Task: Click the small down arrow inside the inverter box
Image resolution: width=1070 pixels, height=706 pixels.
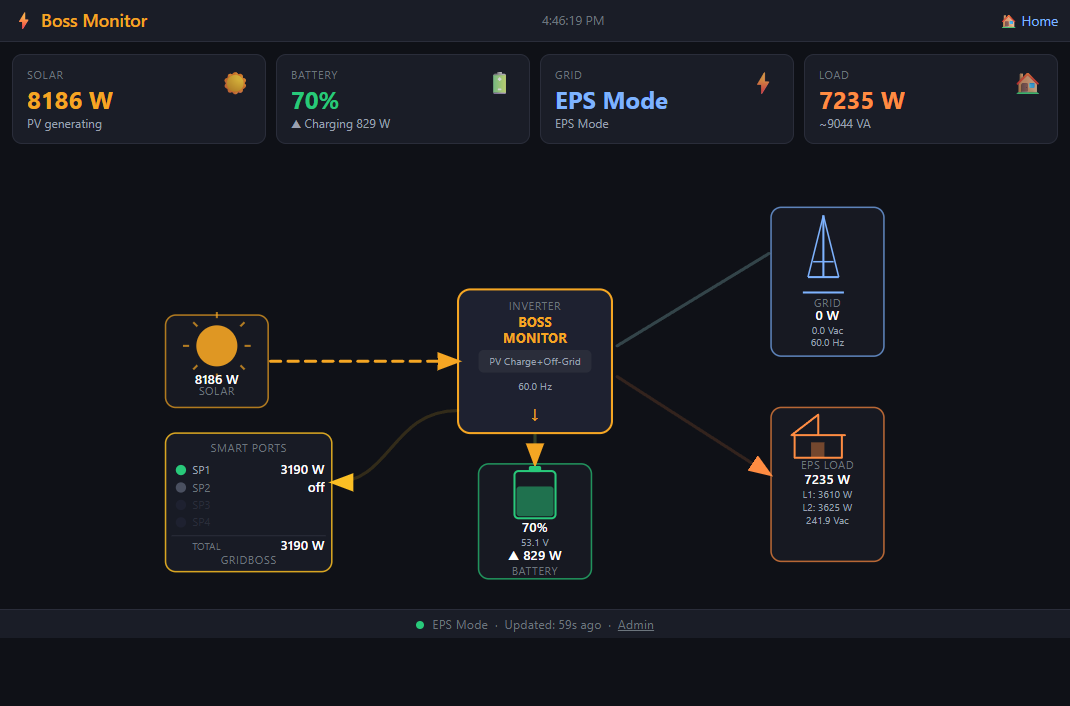Action: 535,415
